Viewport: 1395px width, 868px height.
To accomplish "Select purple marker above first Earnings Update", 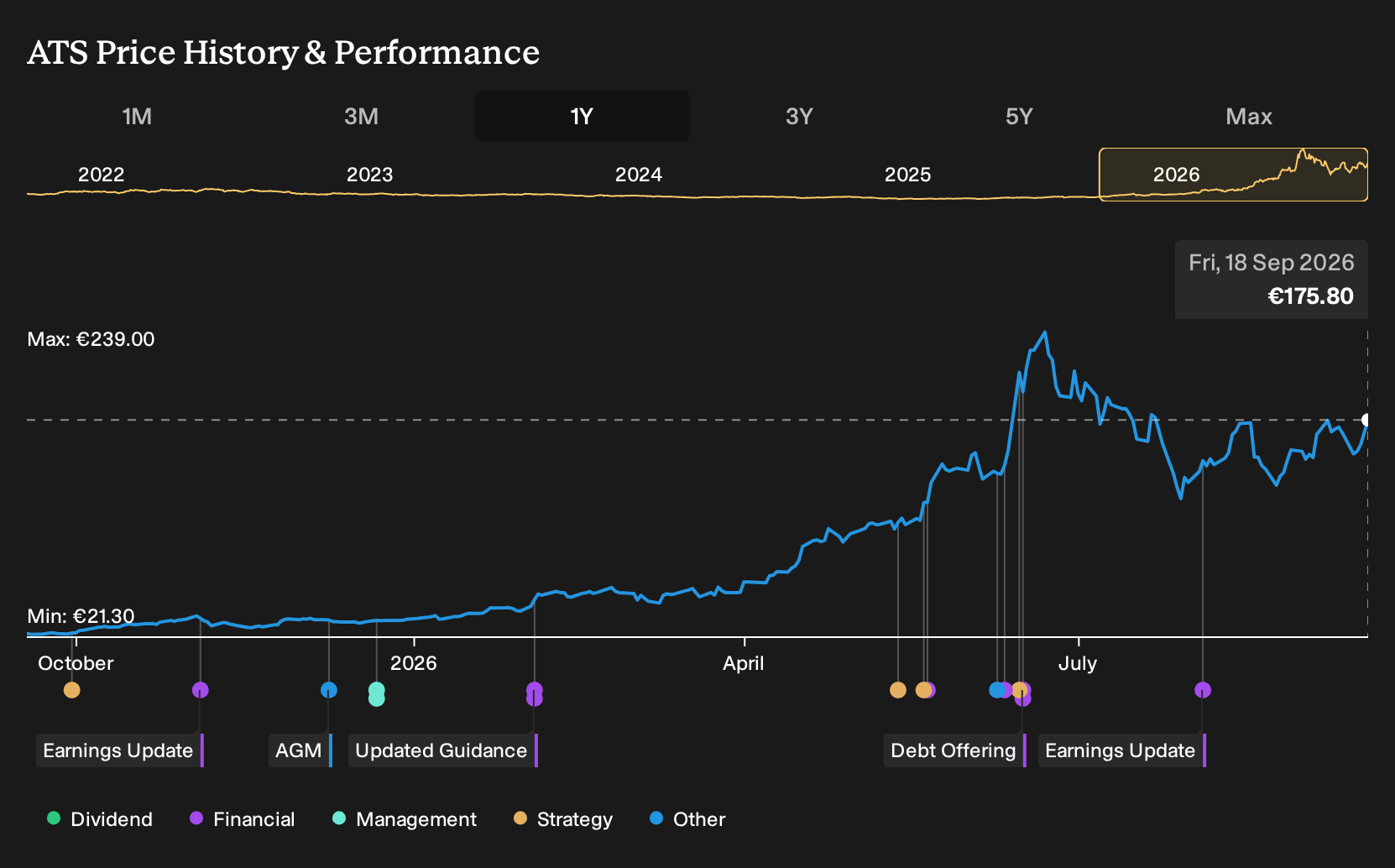I will [200, 690].
